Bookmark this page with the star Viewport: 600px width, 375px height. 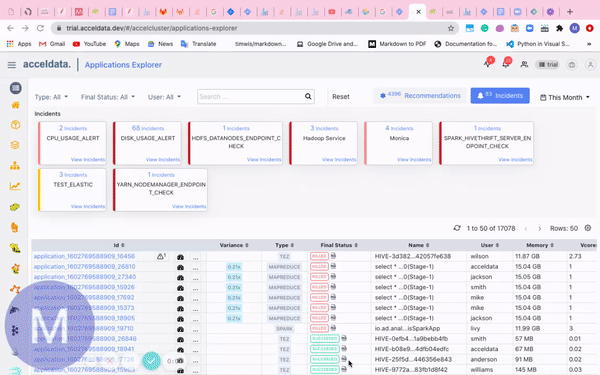click(x=451, y=28)
